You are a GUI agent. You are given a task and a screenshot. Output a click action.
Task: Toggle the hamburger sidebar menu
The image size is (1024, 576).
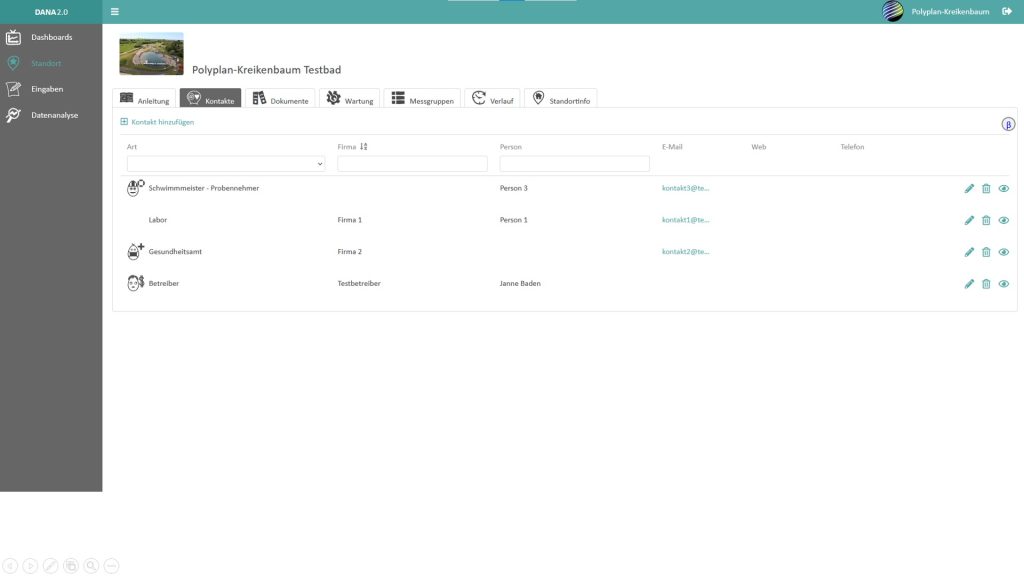click(x=114, y=12)
